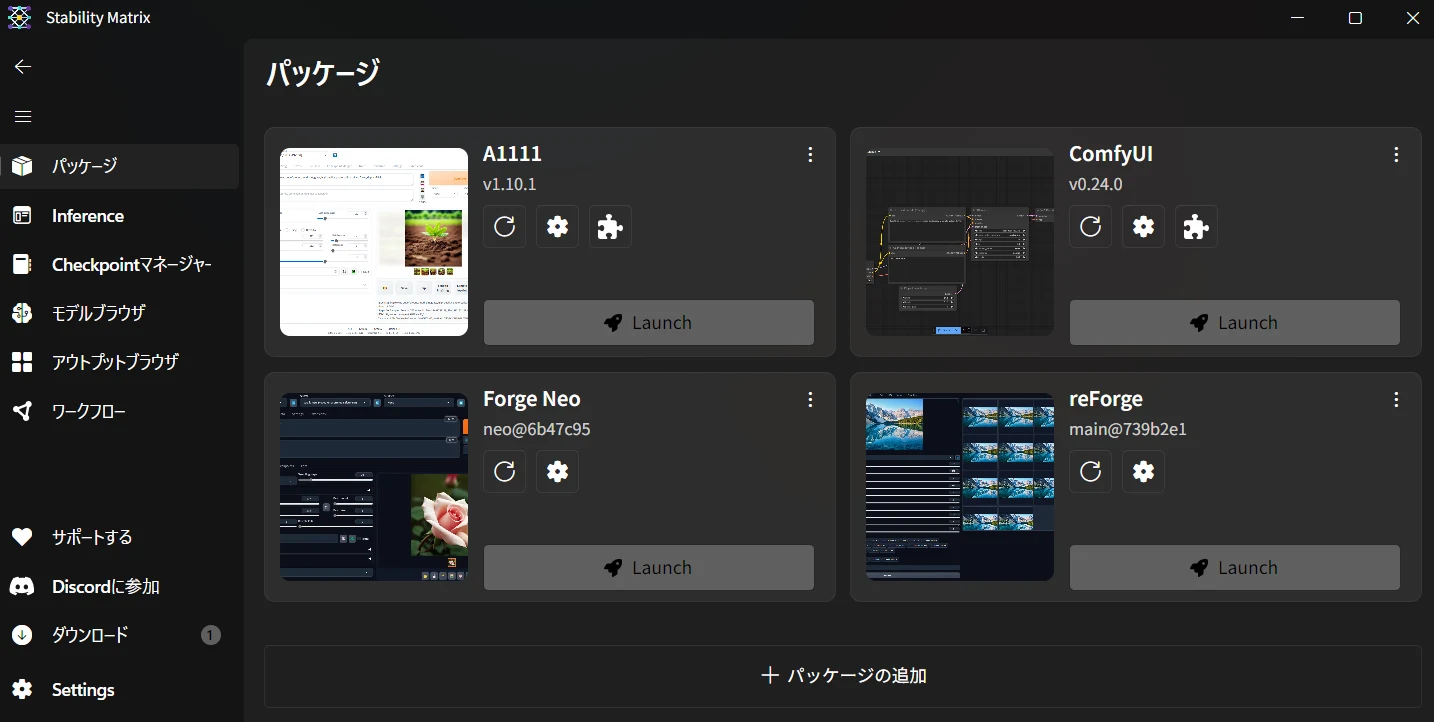Open ComfyUI extensions puzzle icon
The height and width of the screenshot is (722, 1434).
1196,226
